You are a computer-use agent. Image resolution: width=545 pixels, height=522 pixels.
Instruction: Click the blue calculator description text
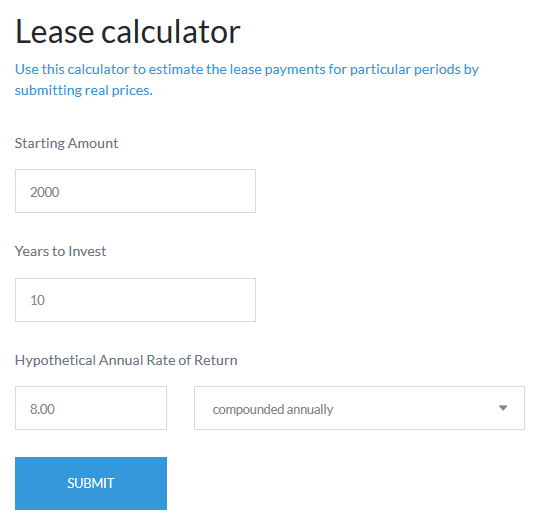point(247,80)
